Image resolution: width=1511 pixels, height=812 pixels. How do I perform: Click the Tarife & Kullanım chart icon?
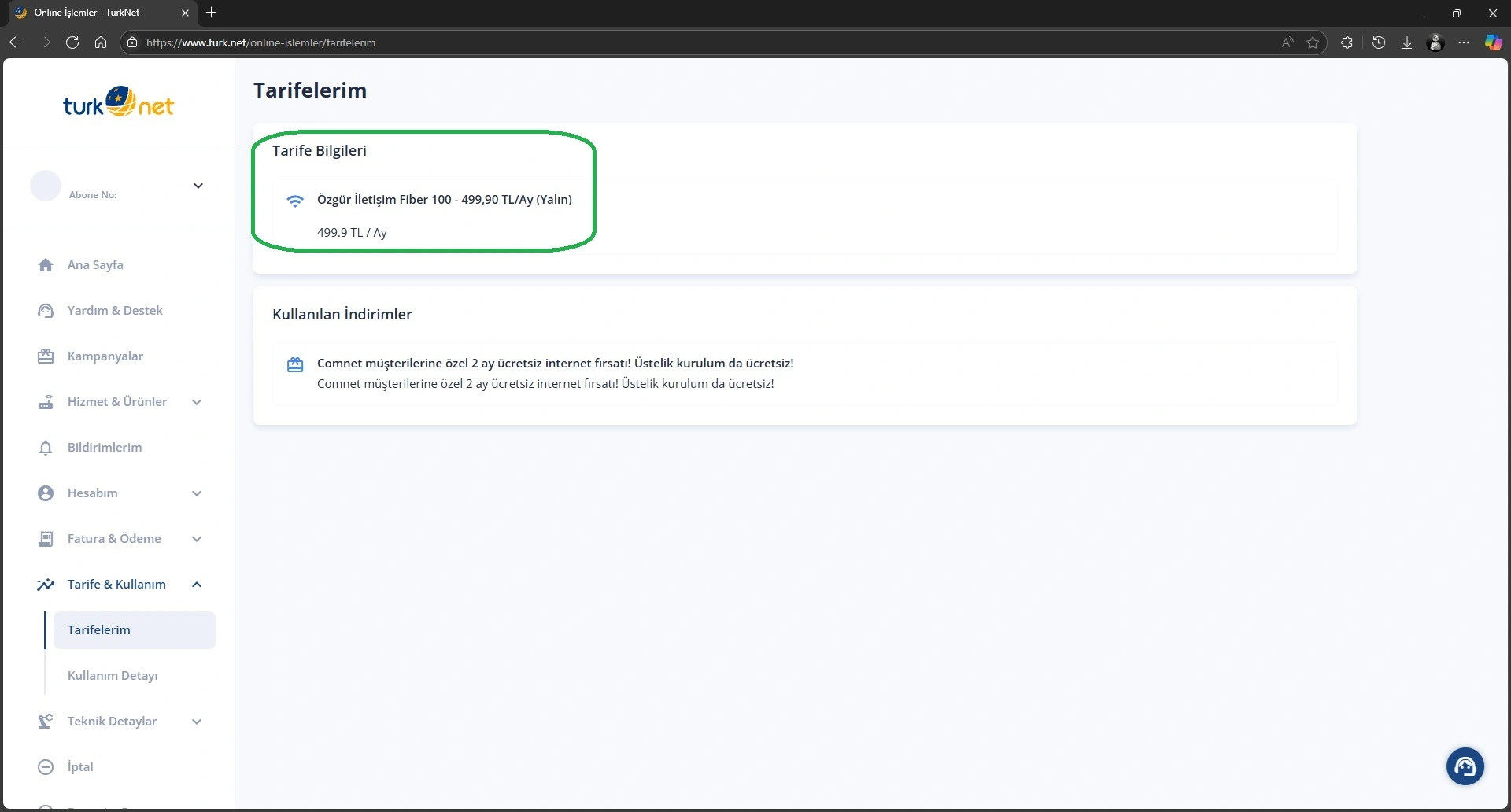46,585
